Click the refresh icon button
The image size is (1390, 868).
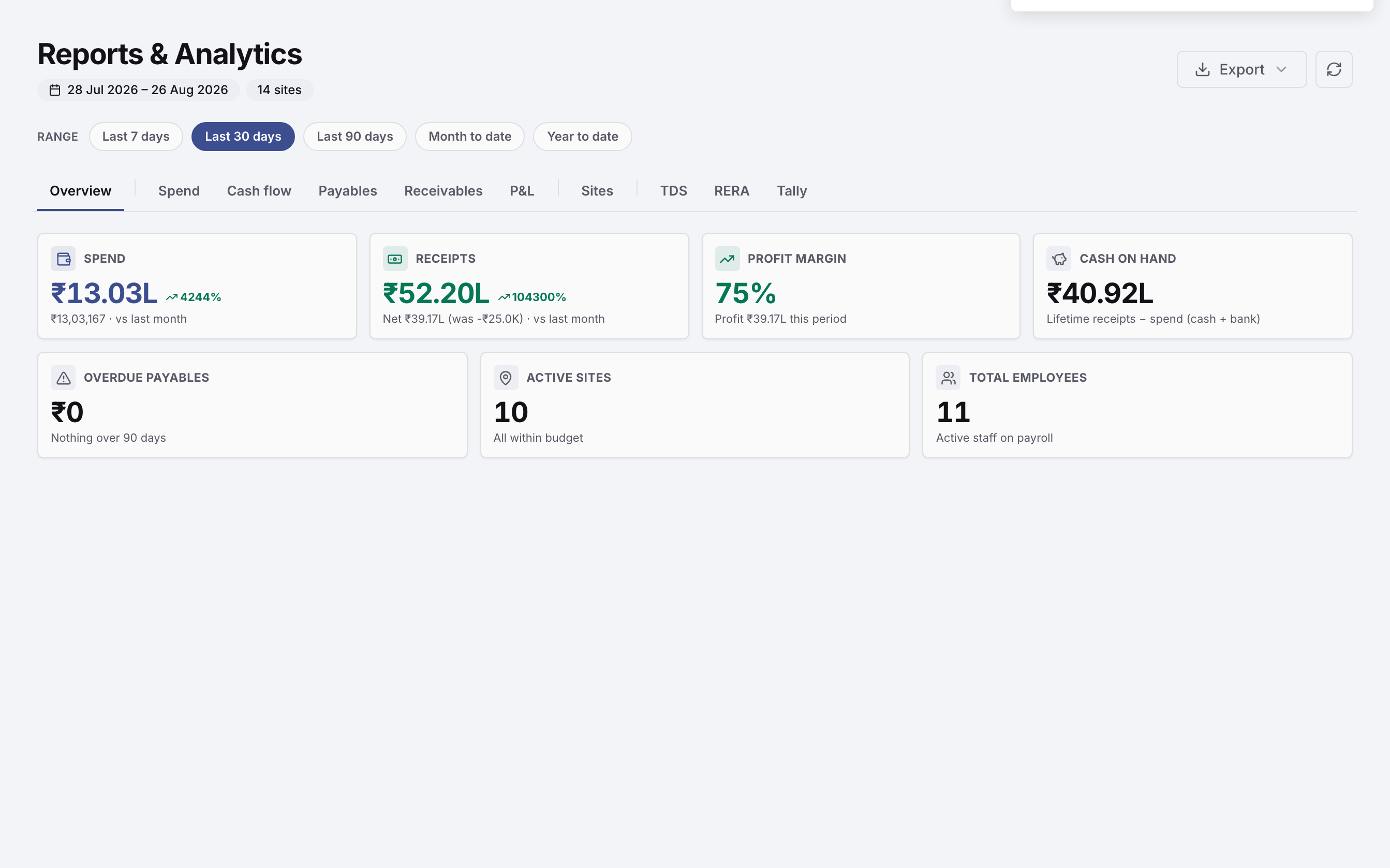1333,69
